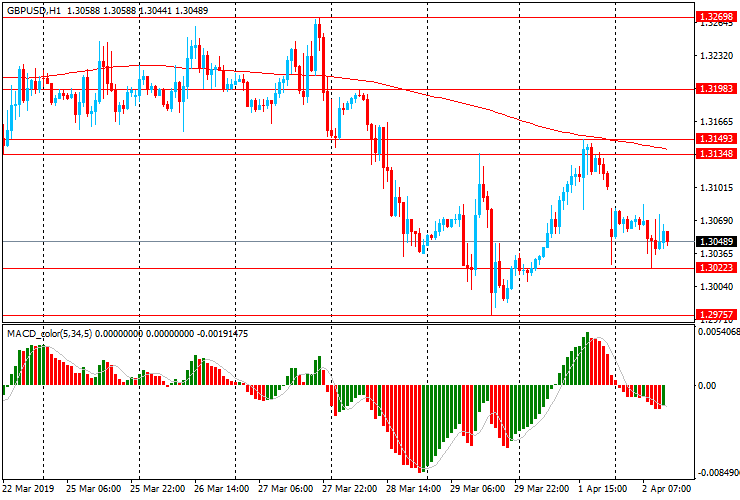The image size is (740, 500).
Task: Click the MACD scale -0.008490 value
Action: point(719,473)
